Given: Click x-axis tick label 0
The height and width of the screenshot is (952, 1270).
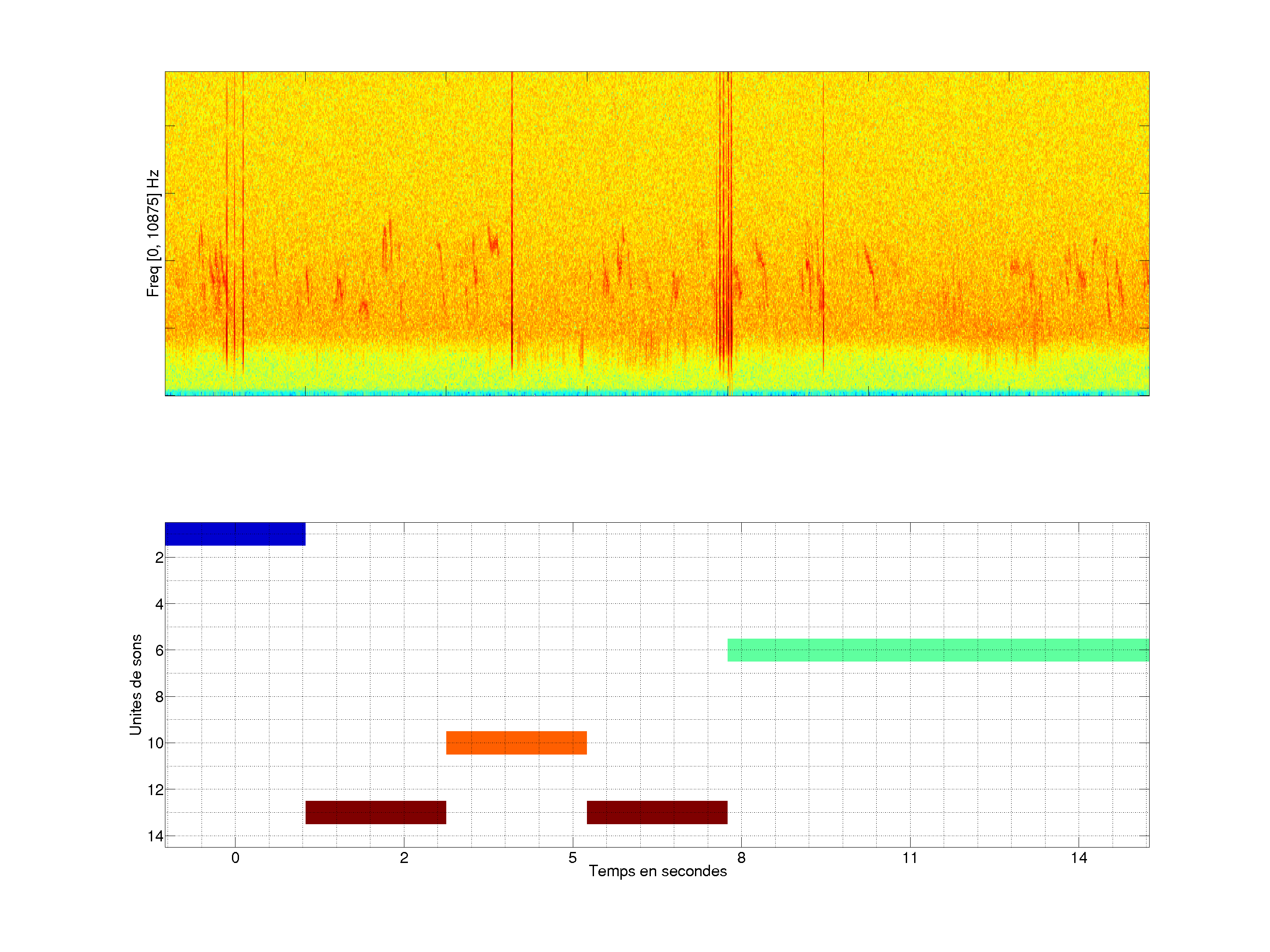Looking at the screenshot, I should (x=235, y=858).
